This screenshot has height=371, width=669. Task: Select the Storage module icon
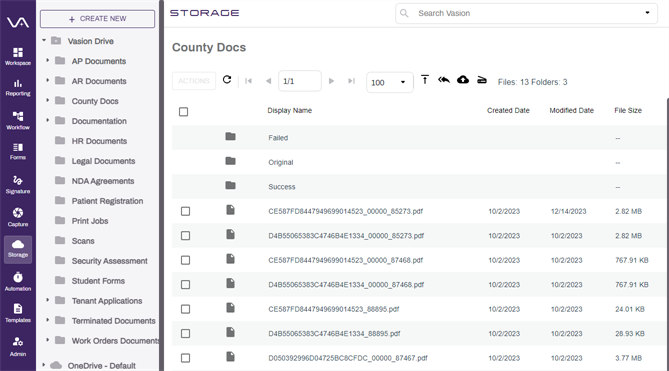(18, 249)
